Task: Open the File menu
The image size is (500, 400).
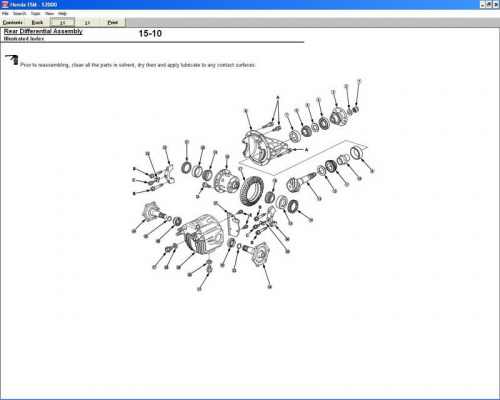Action: coord(5,14)
